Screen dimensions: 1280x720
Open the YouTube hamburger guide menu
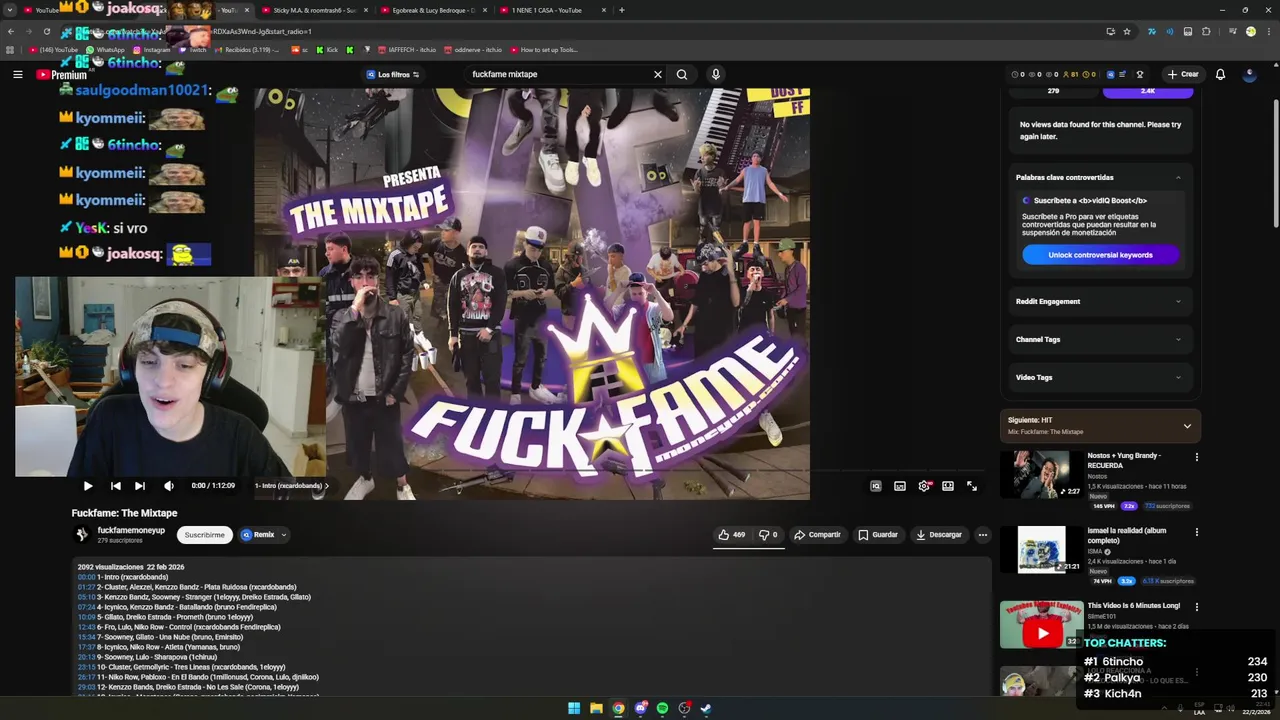coord(17,74)
